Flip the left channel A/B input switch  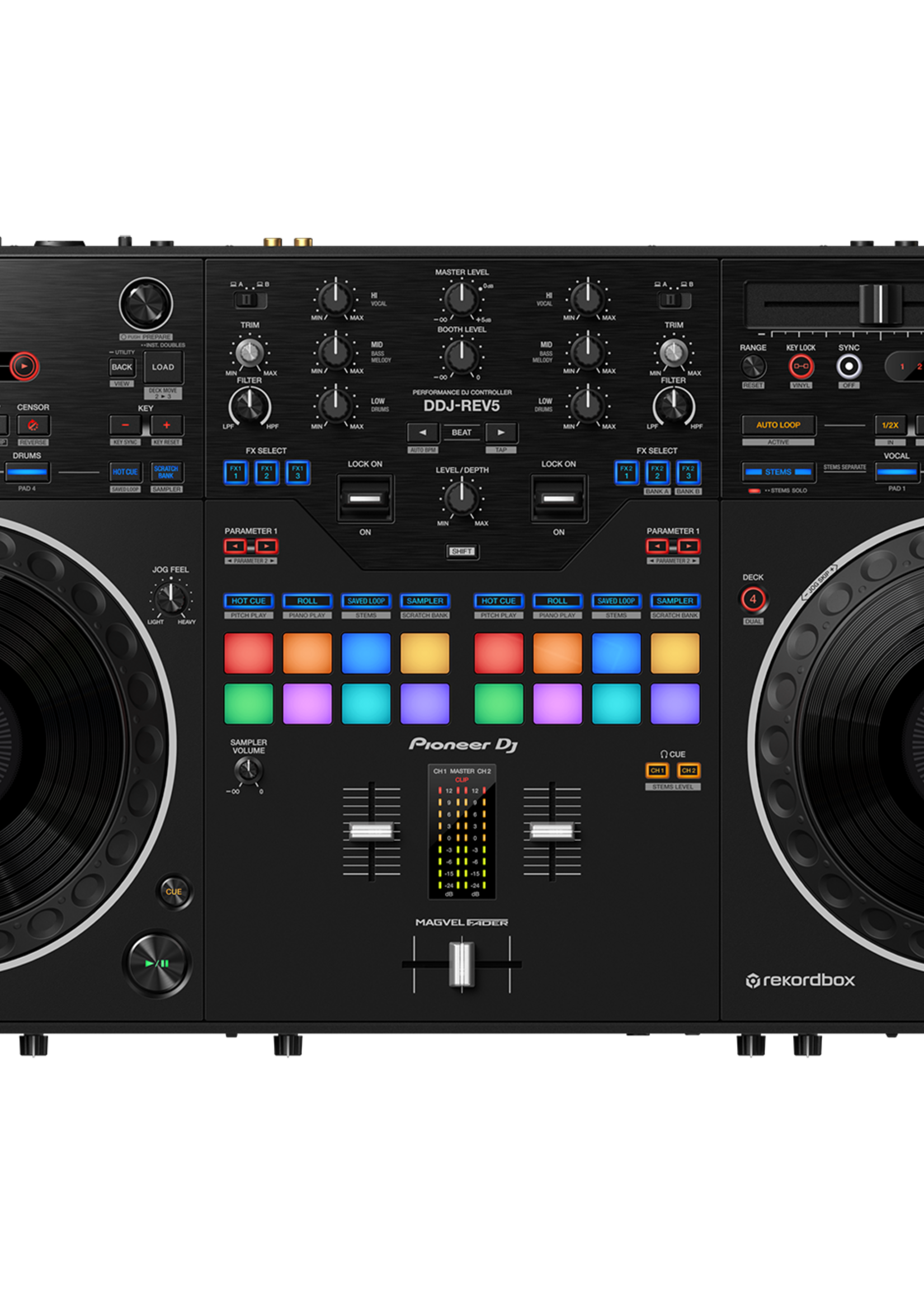tap(251, 299)
